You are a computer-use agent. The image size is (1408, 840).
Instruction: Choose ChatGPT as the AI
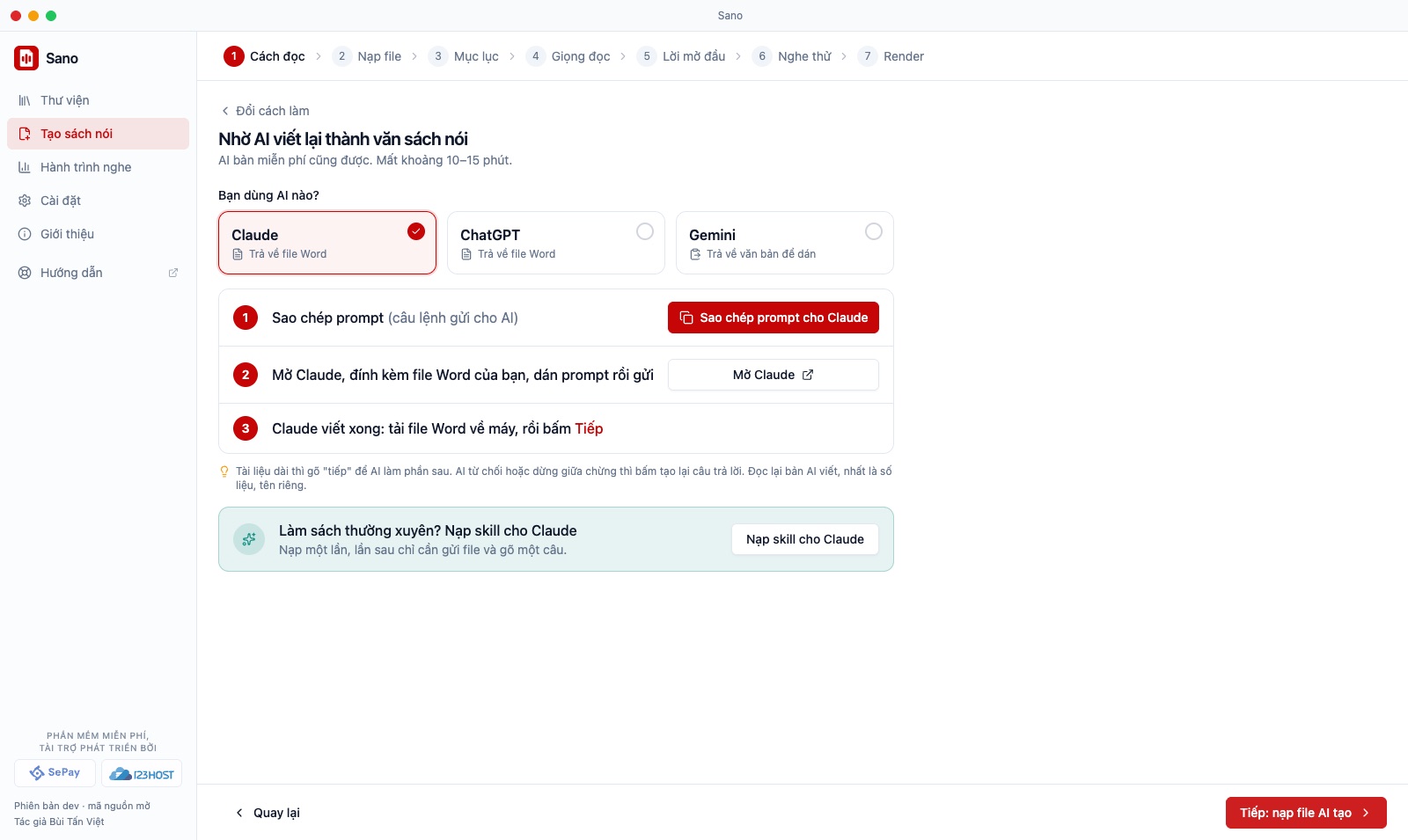pyautogui.click(x=556, y=243)
